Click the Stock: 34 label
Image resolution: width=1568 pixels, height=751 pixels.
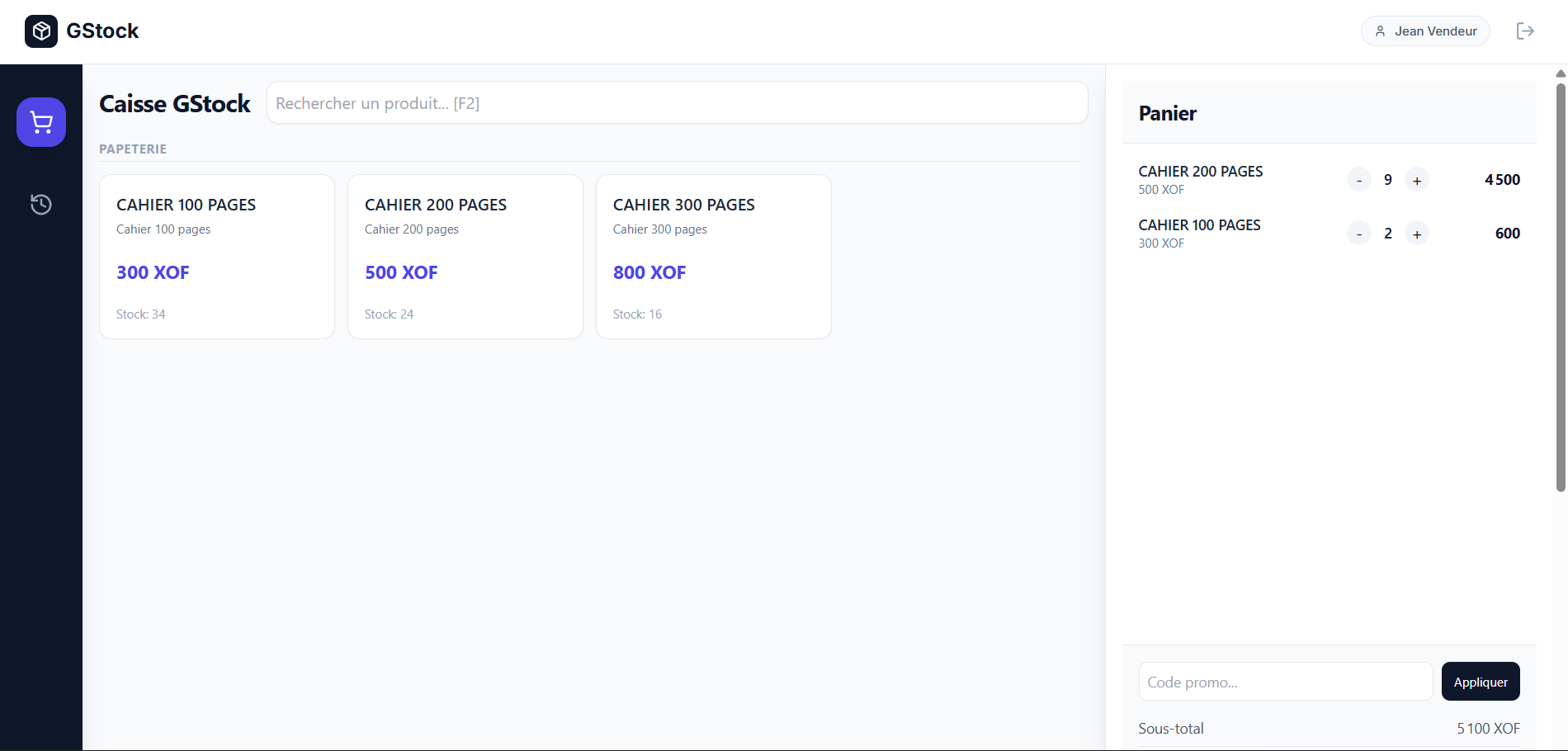pyautogui.click(x=141, y=314)
